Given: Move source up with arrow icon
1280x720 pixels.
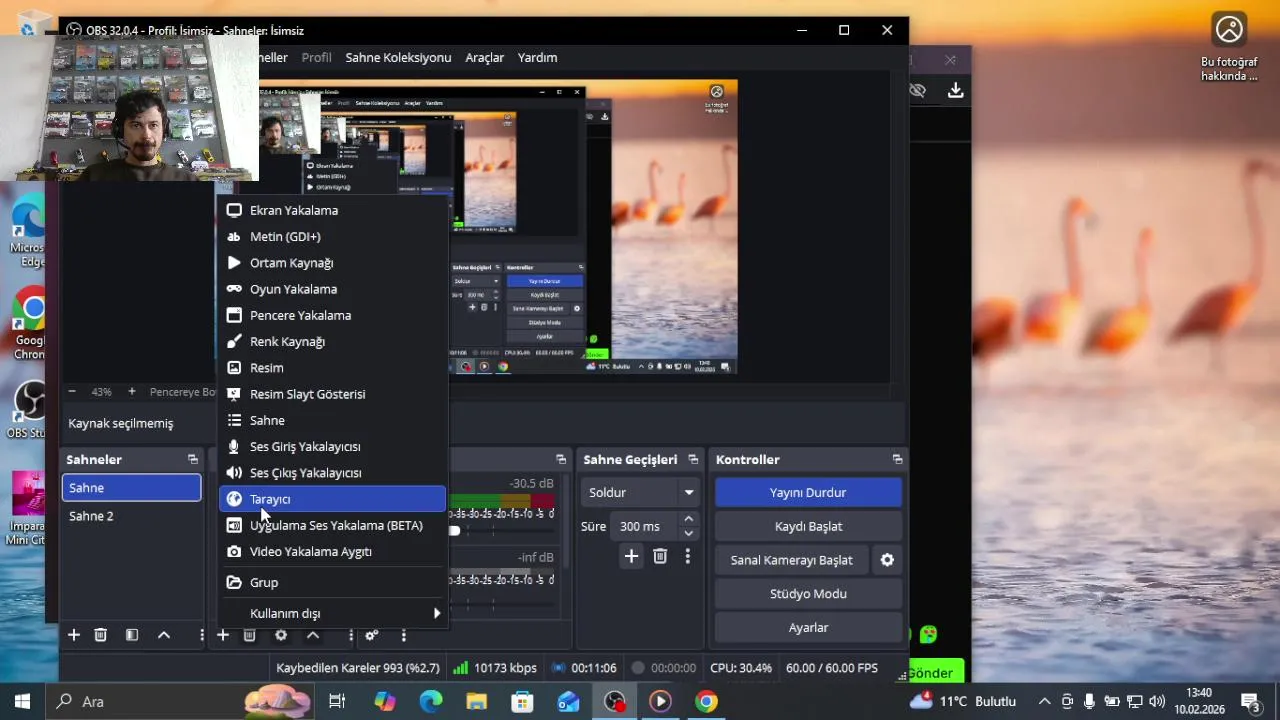Looking at the screenshot, I should [x=313, y=635].
